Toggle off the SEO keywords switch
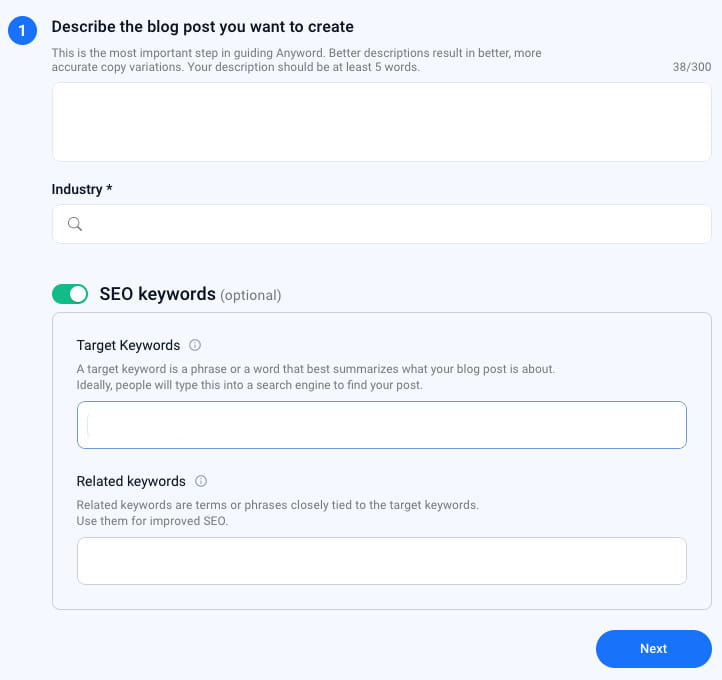This screenshot has height=680, width=722. 70,294
